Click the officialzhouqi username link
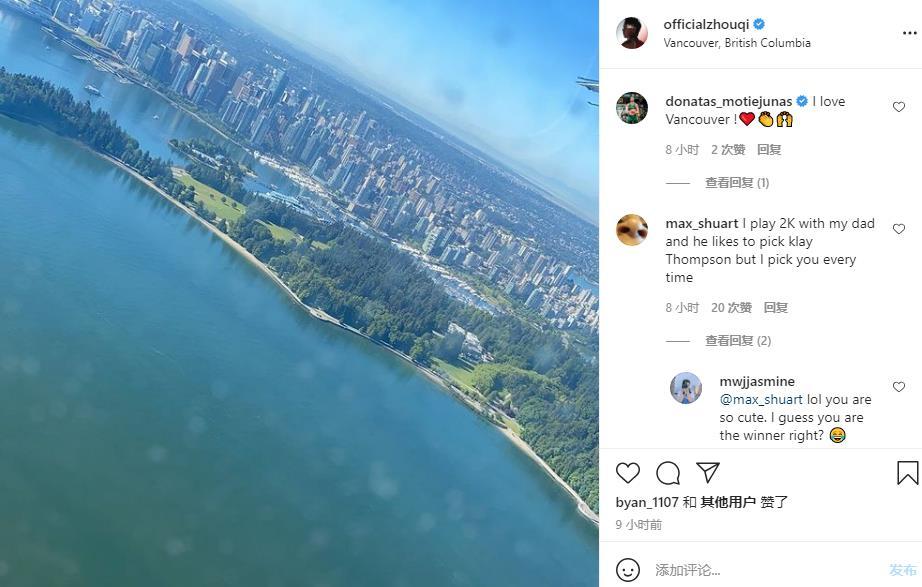This screenshot has height=587, width=922. pos(706,24)
